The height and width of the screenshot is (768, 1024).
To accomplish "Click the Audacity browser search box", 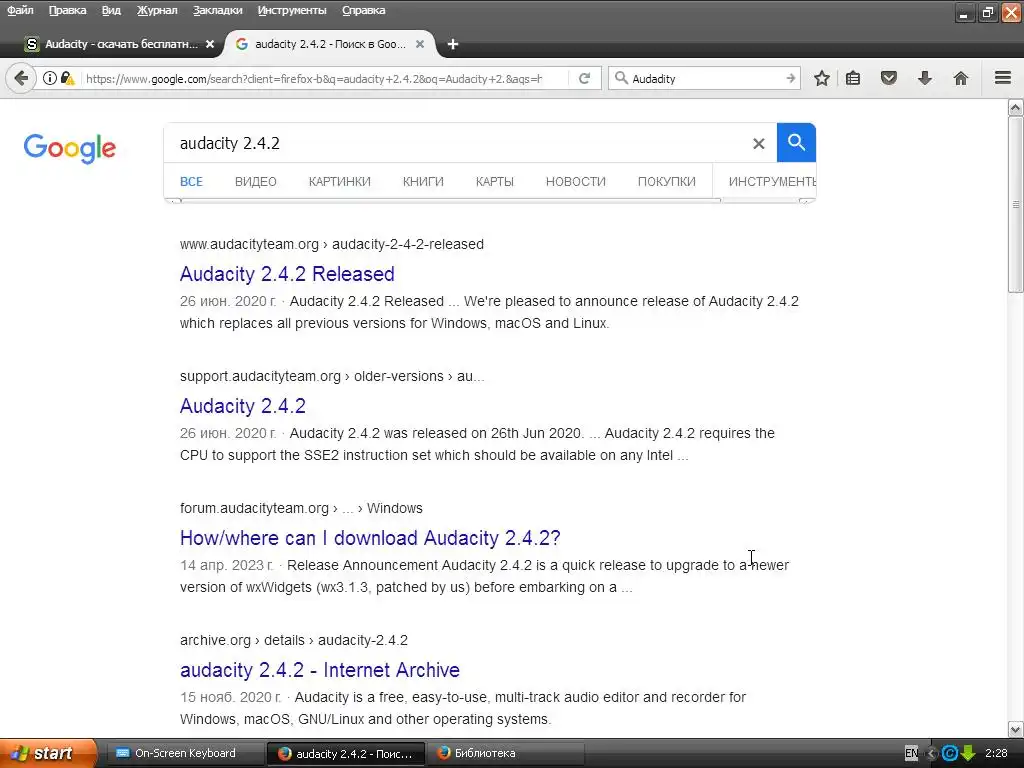I will (705, 78).
